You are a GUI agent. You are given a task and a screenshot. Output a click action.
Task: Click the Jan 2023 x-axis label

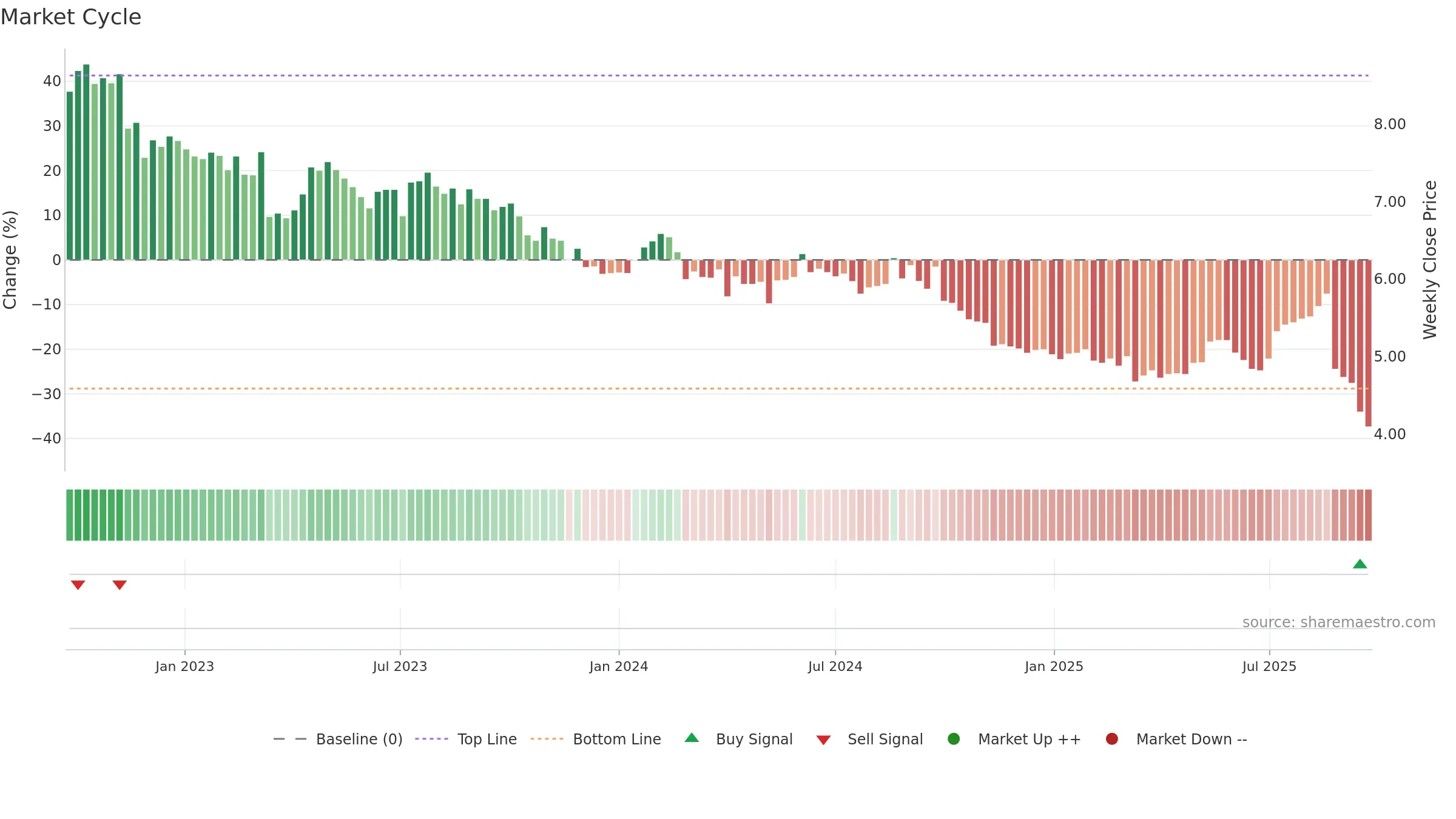coord(184,667)
